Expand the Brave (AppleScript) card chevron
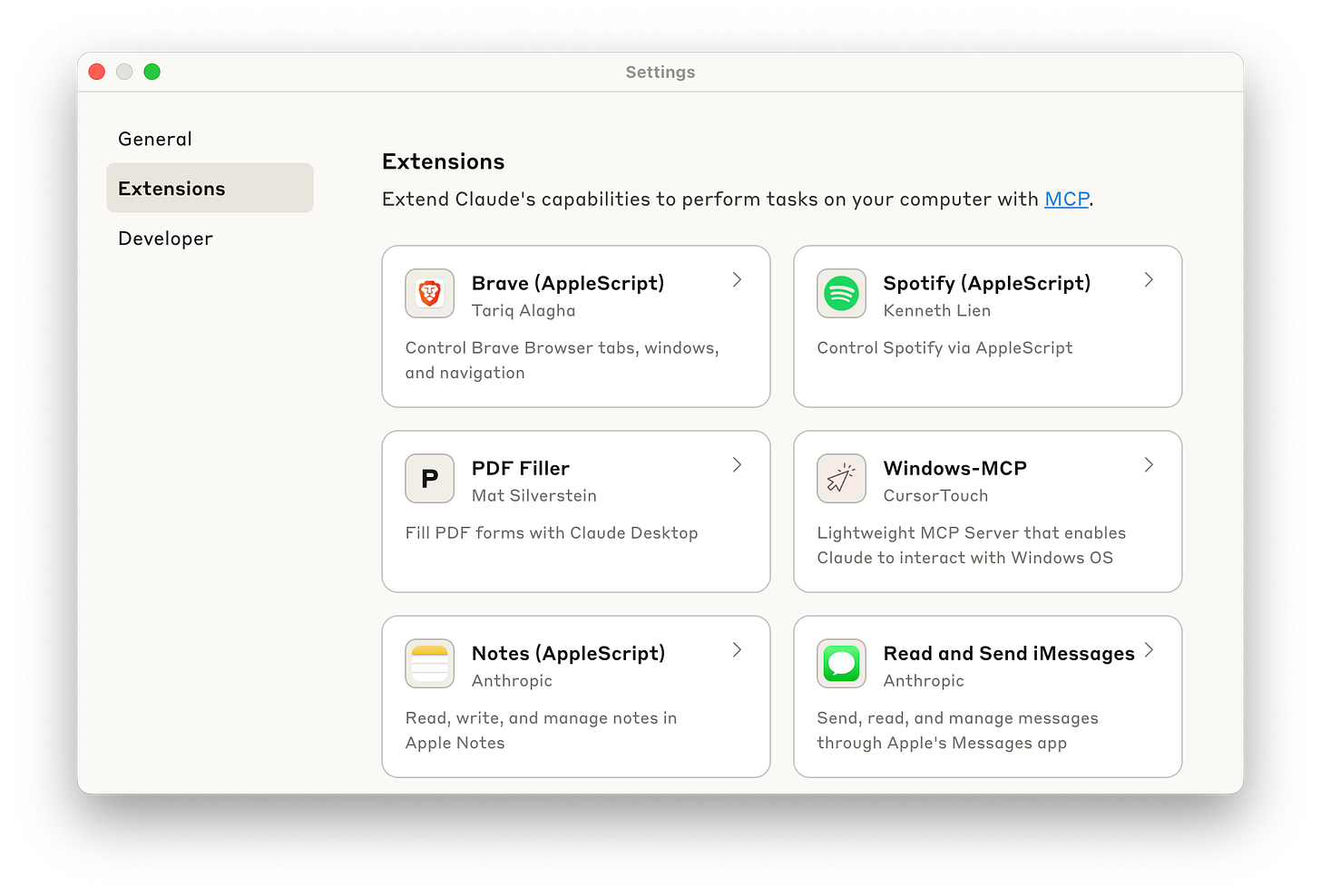Viewport: 1321px width, 896px height. 738,280
